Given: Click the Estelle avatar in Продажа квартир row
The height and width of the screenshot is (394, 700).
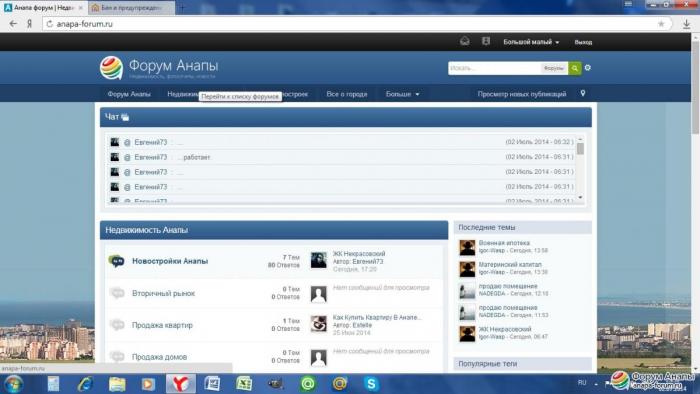Looking at the screenshot, I should pyautogui.click(x=319, y=324).
